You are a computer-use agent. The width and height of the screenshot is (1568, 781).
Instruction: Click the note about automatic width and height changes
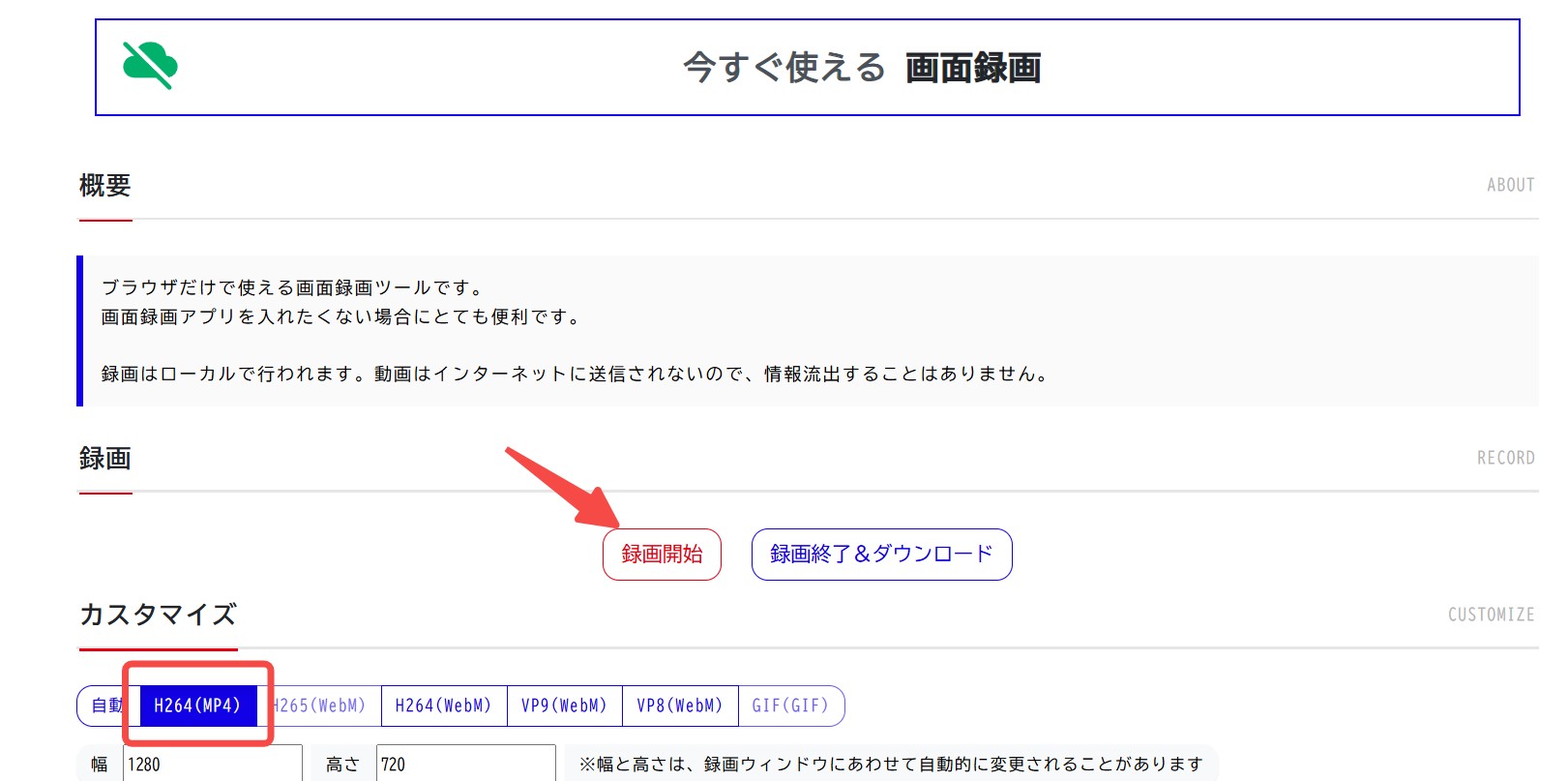(x=890, y=764)
